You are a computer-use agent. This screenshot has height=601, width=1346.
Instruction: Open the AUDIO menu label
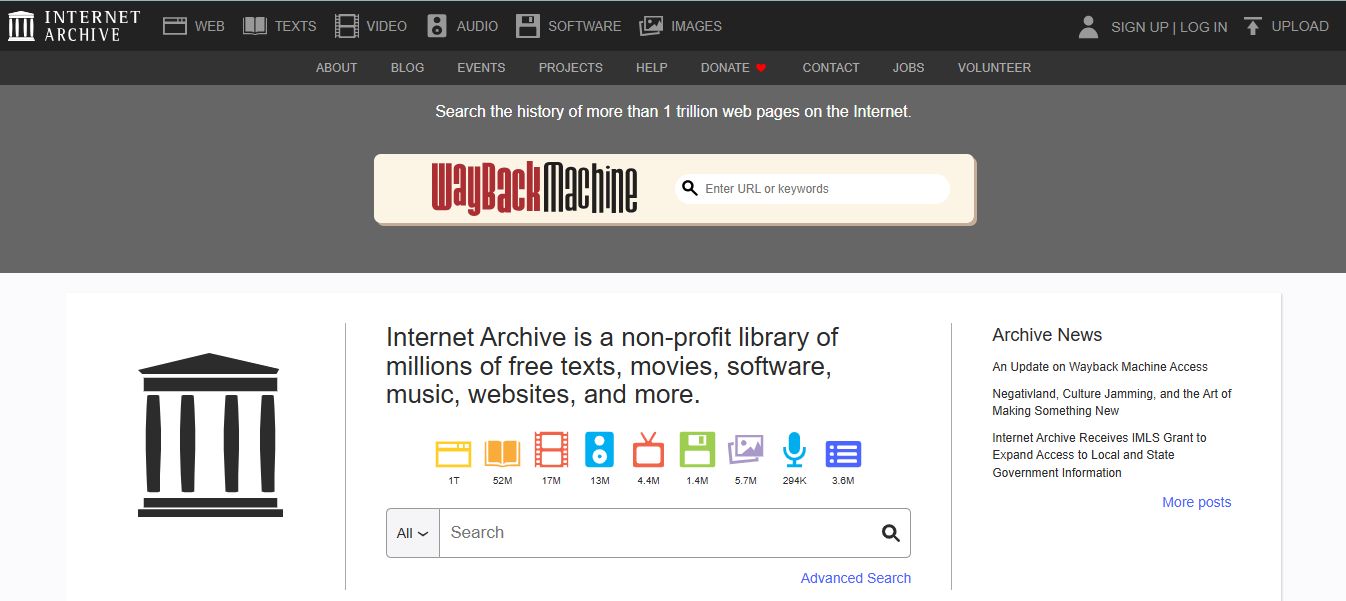(477, 27)
